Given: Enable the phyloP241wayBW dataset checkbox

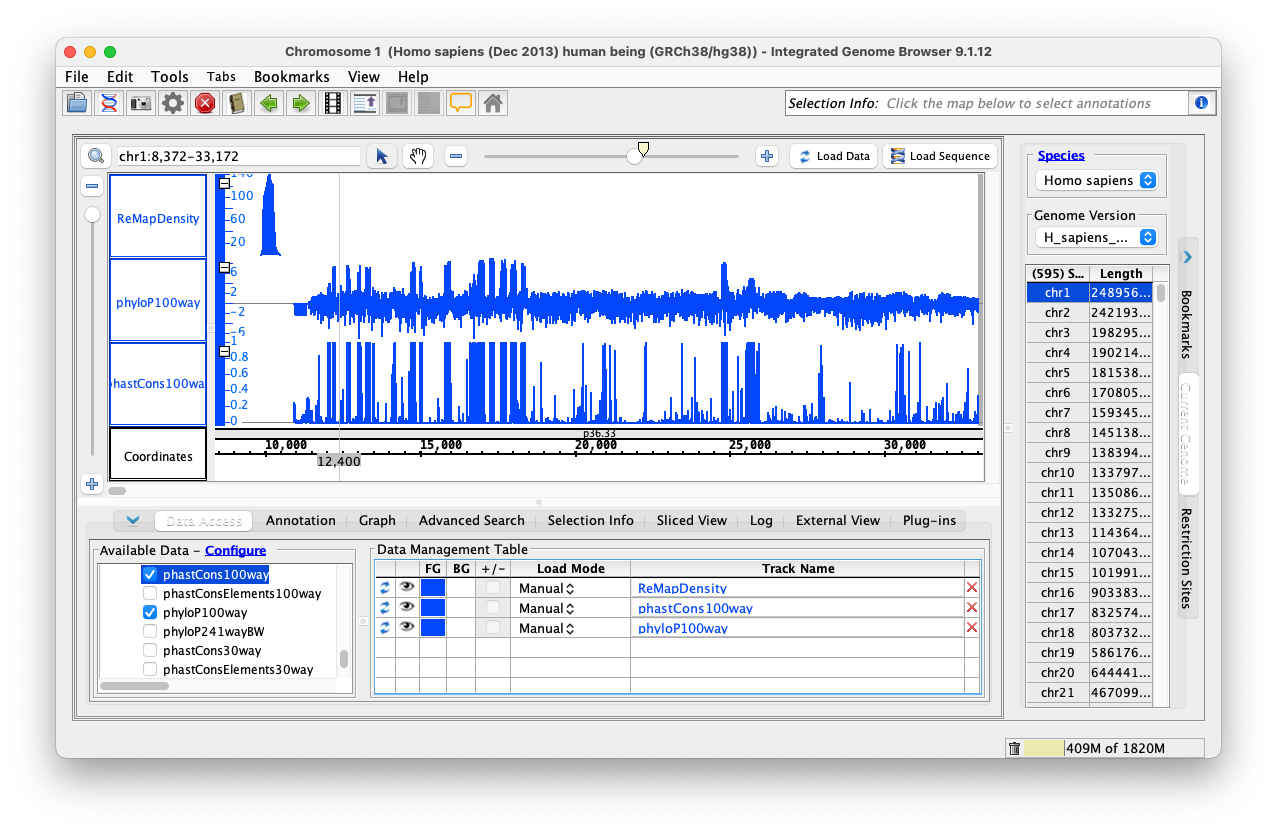Looking at the screenshot, I should click(x=150, y=631).
